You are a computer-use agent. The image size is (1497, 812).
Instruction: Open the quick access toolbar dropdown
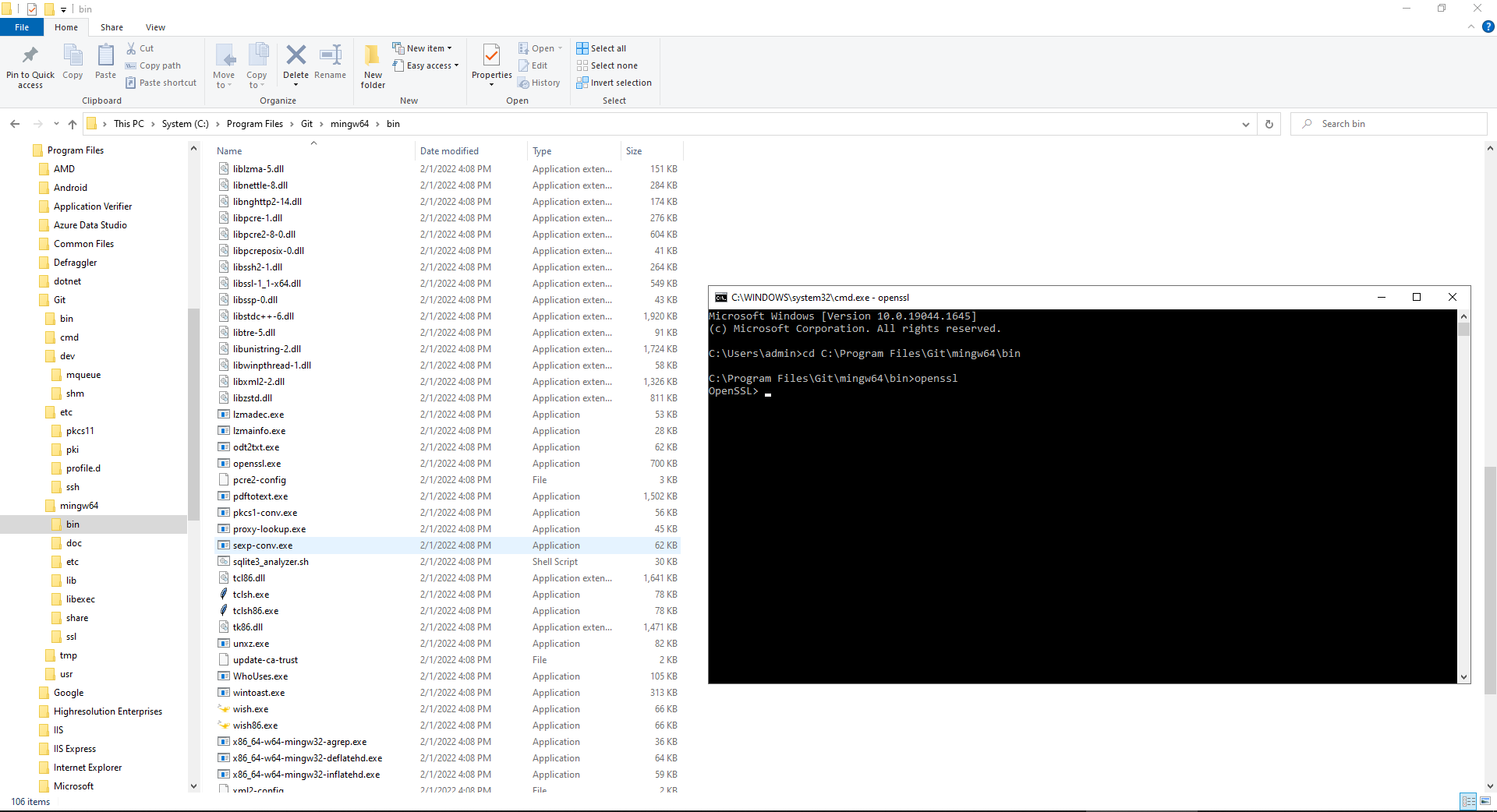tap(63, 9)
